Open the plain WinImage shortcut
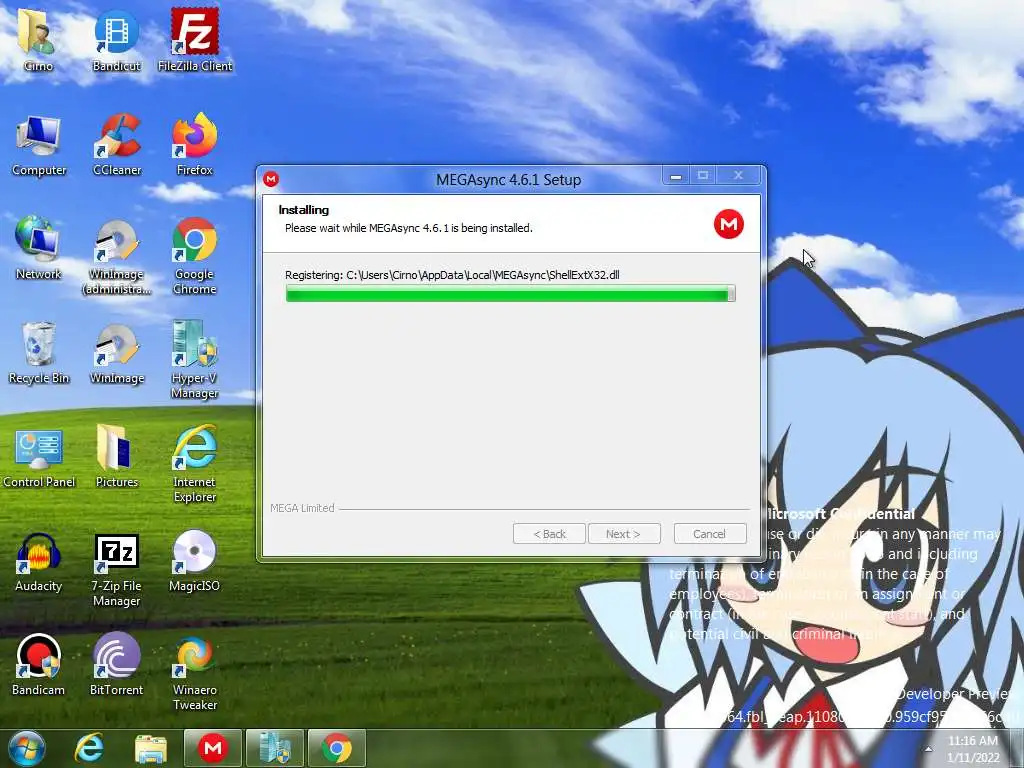Image resolution: width=1024 pixels, height=768 pixels. tap(116, 353)
